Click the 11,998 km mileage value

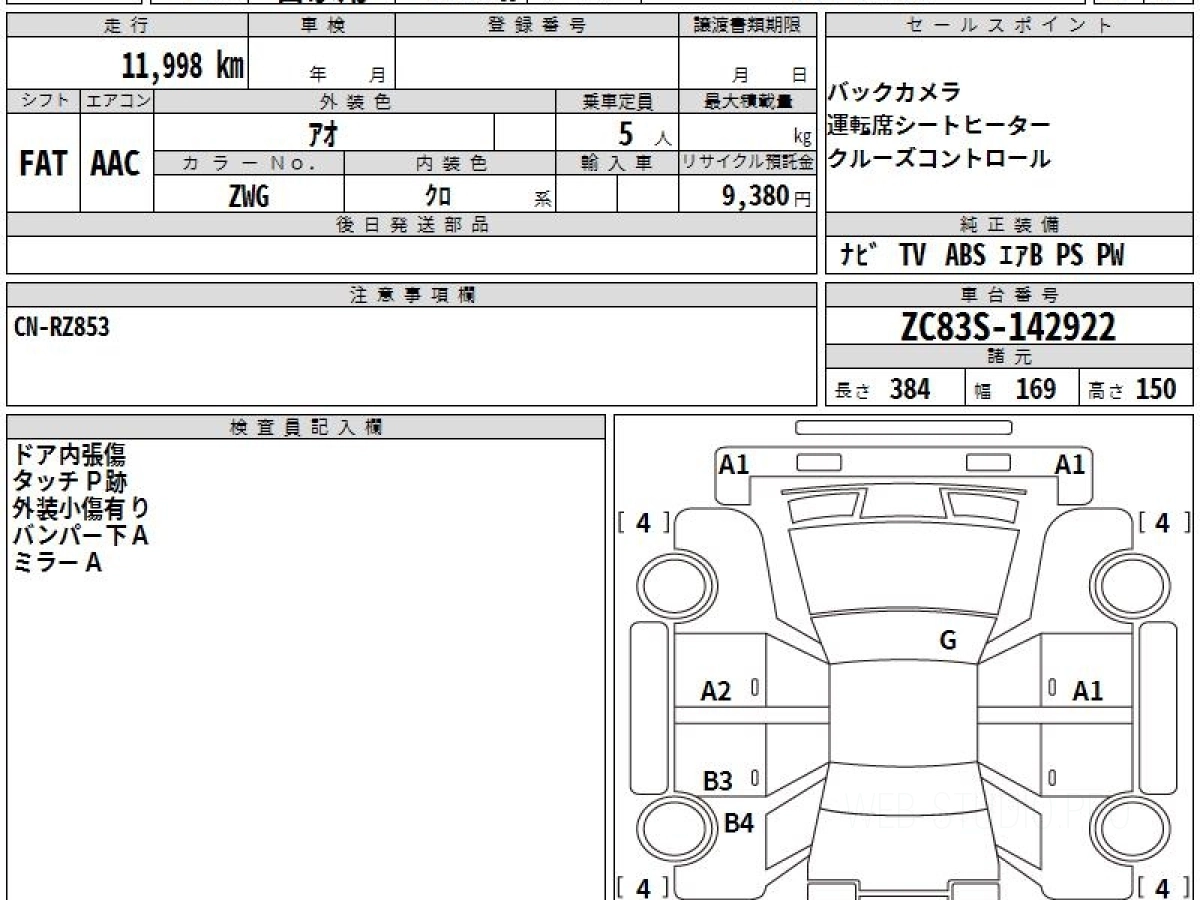point(183,66)
